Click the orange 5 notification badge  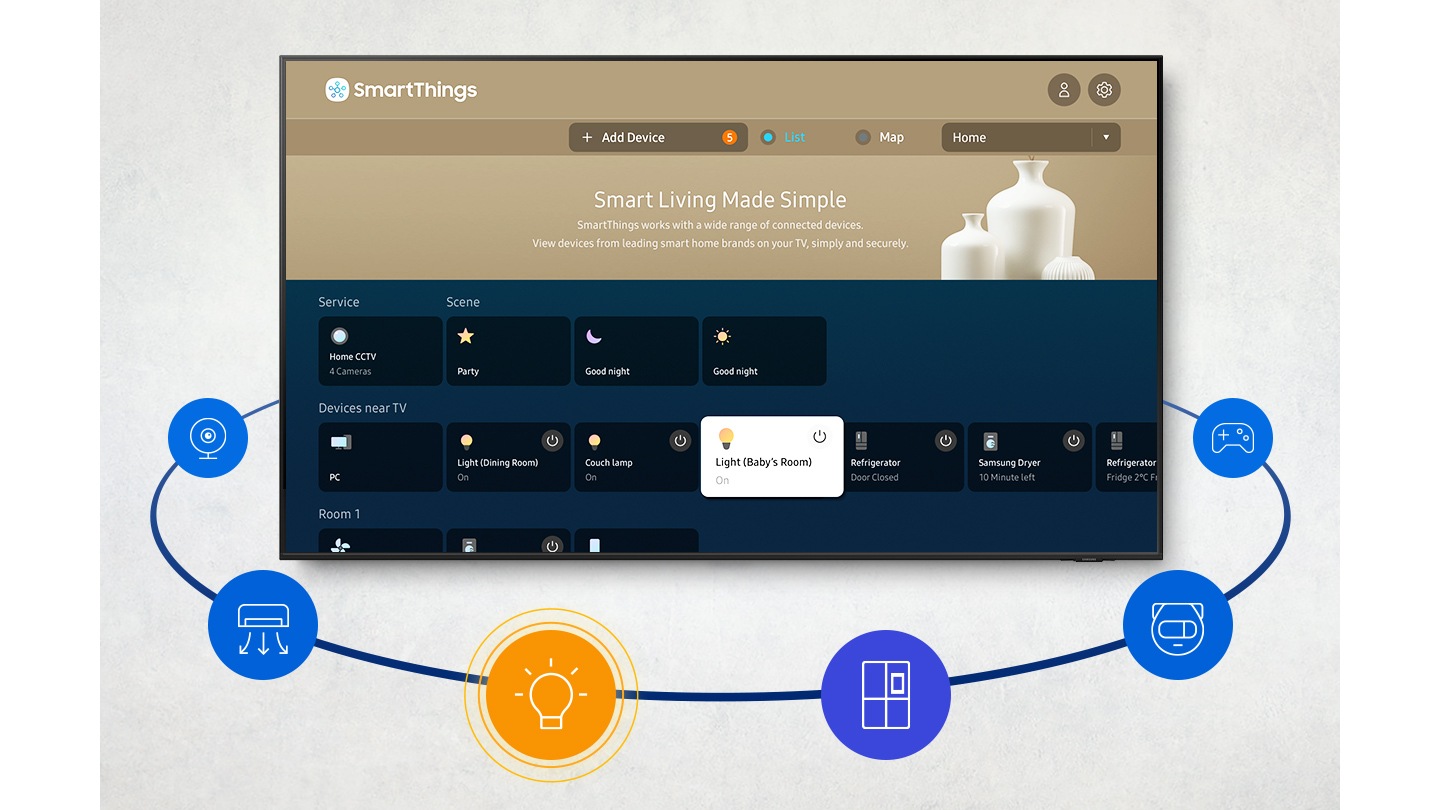(729, 137)
